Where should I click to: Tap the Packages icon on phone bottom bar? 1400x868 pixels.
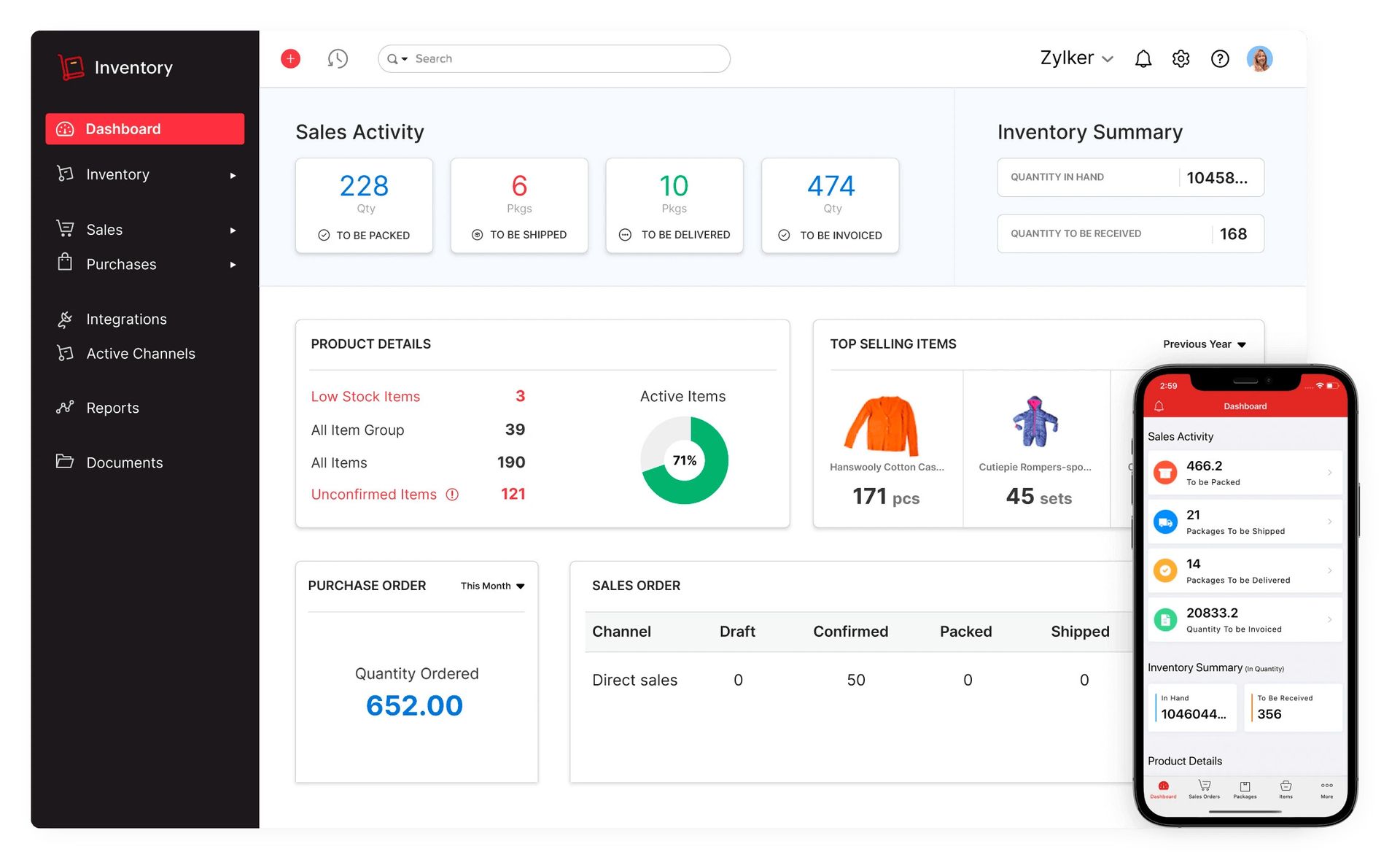tap(1245, 790)
